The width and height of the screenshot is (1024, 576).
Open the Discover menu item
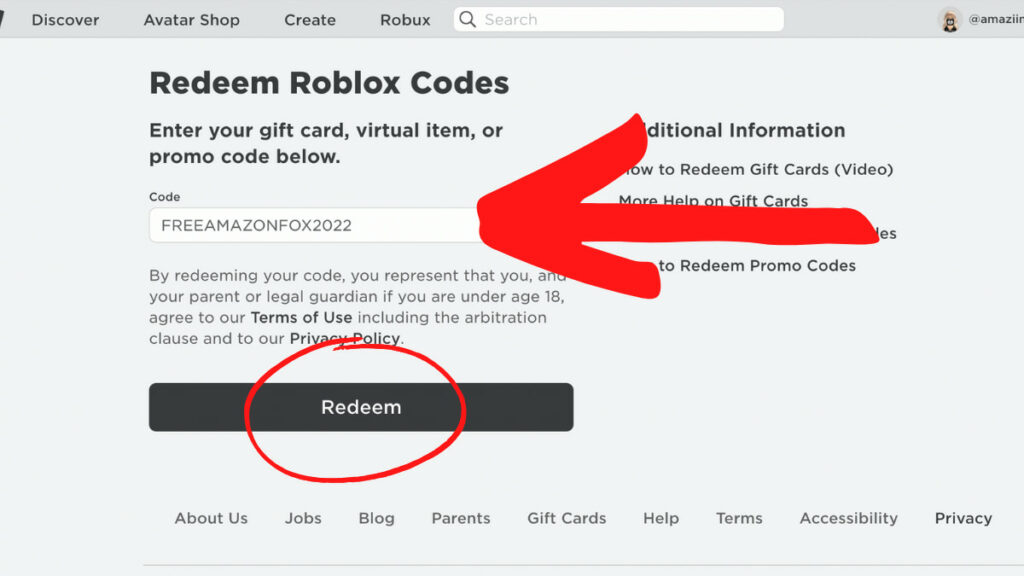pos(65,20)
